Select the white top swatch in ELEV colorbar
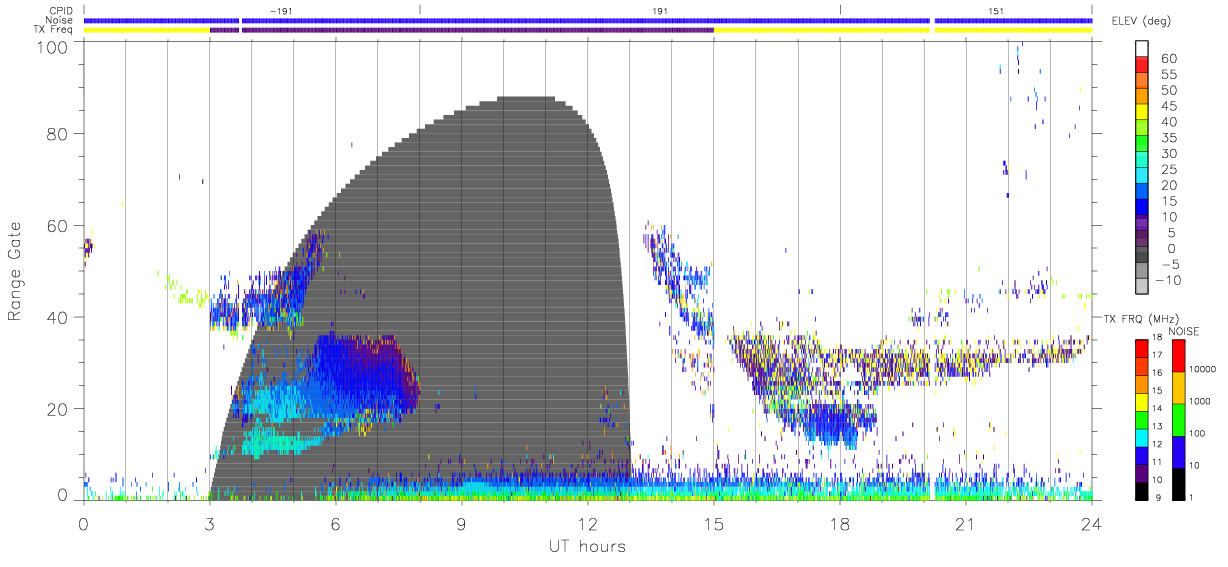 pyautogui.click(x=1143, y=50)
